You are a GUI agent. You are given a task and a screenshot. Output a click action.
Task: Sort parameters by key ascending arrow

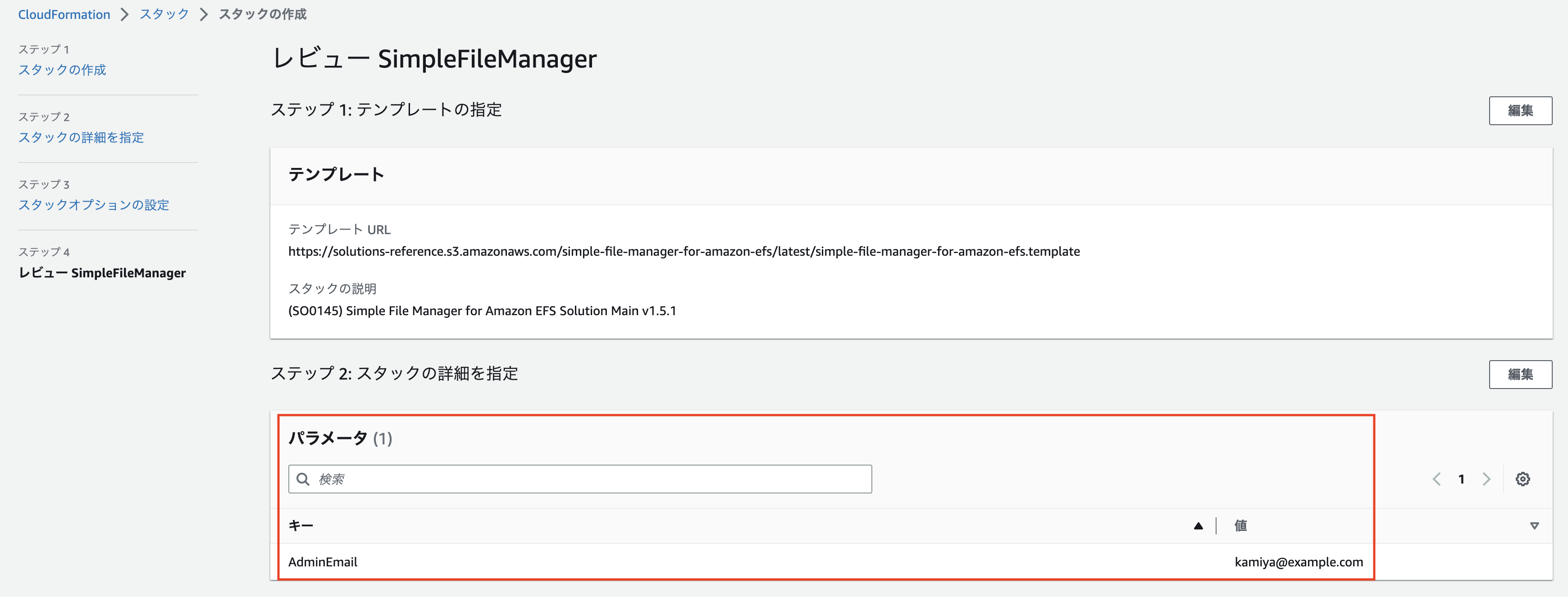point(1198,526)
